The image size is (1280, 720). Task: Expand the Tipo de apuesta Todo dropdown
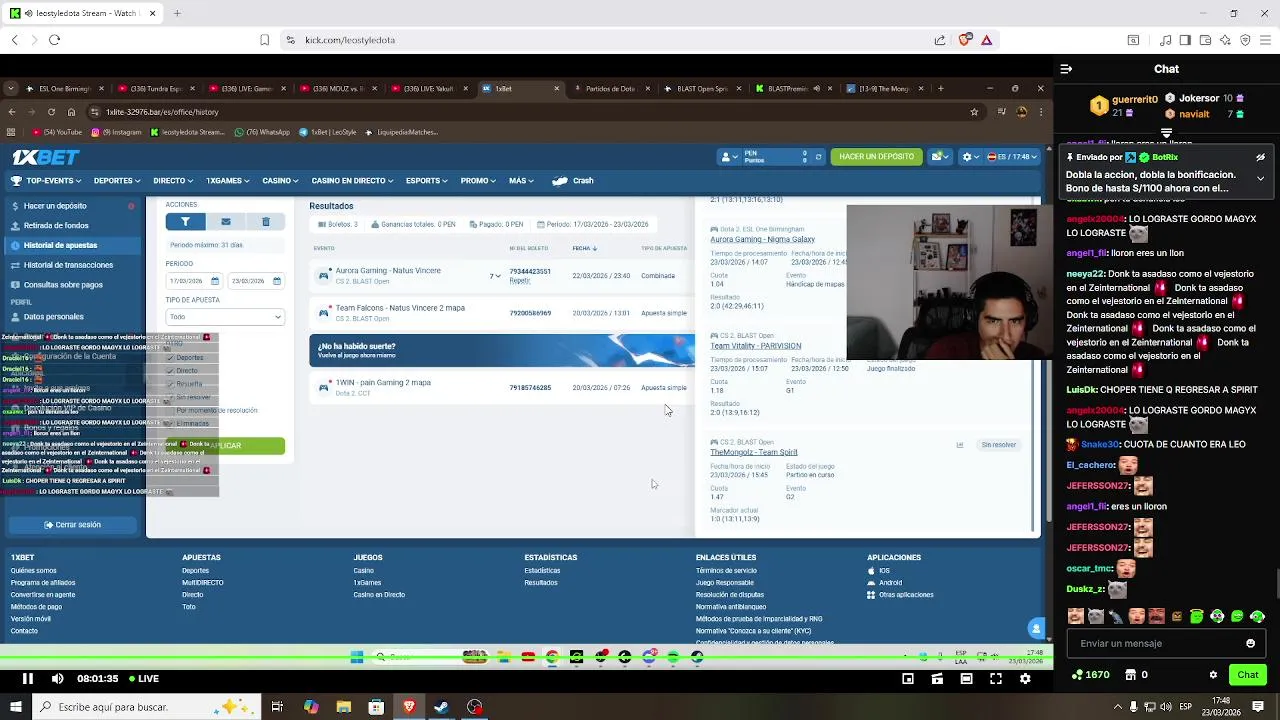tap(225, 317)
